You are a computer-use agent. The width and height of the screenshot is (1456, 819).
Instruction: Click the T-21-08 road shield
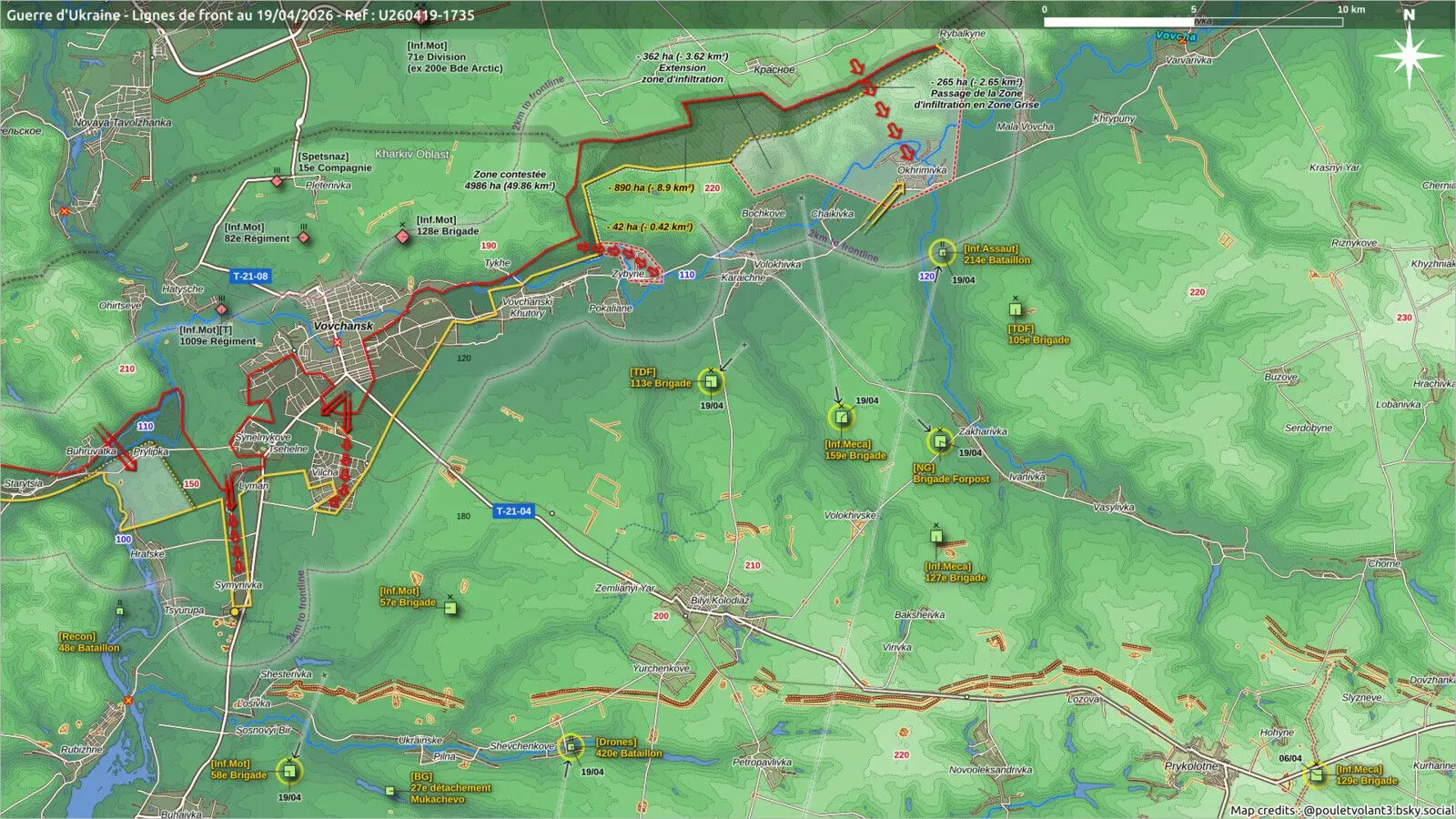(250, 276)
